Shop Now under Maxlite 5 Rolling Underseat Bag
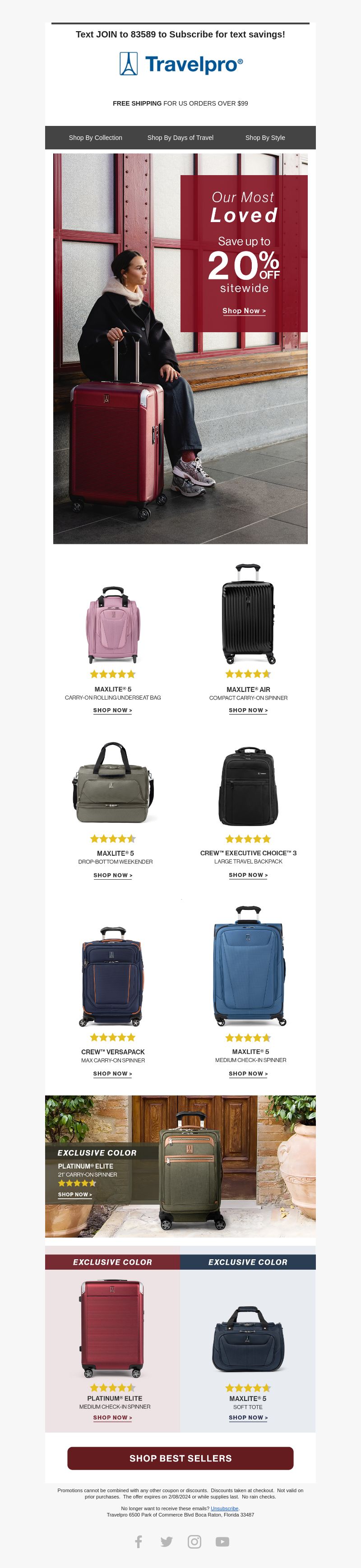Image resolution: width=361 pixels, height=1568 pixels. 113,710
